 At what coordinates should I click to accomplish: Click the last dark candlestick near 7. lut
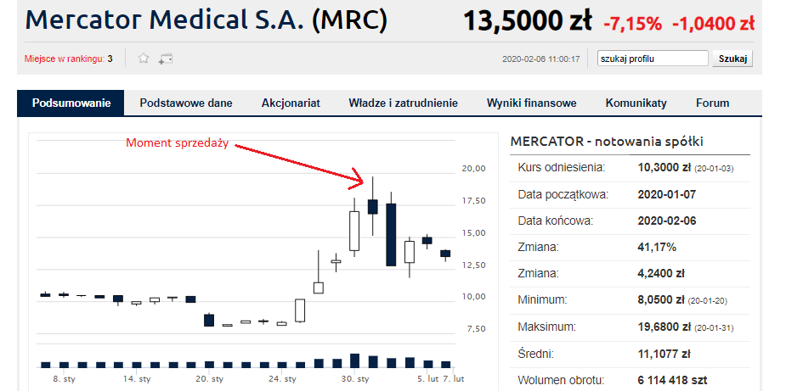(x=445, y=254)
